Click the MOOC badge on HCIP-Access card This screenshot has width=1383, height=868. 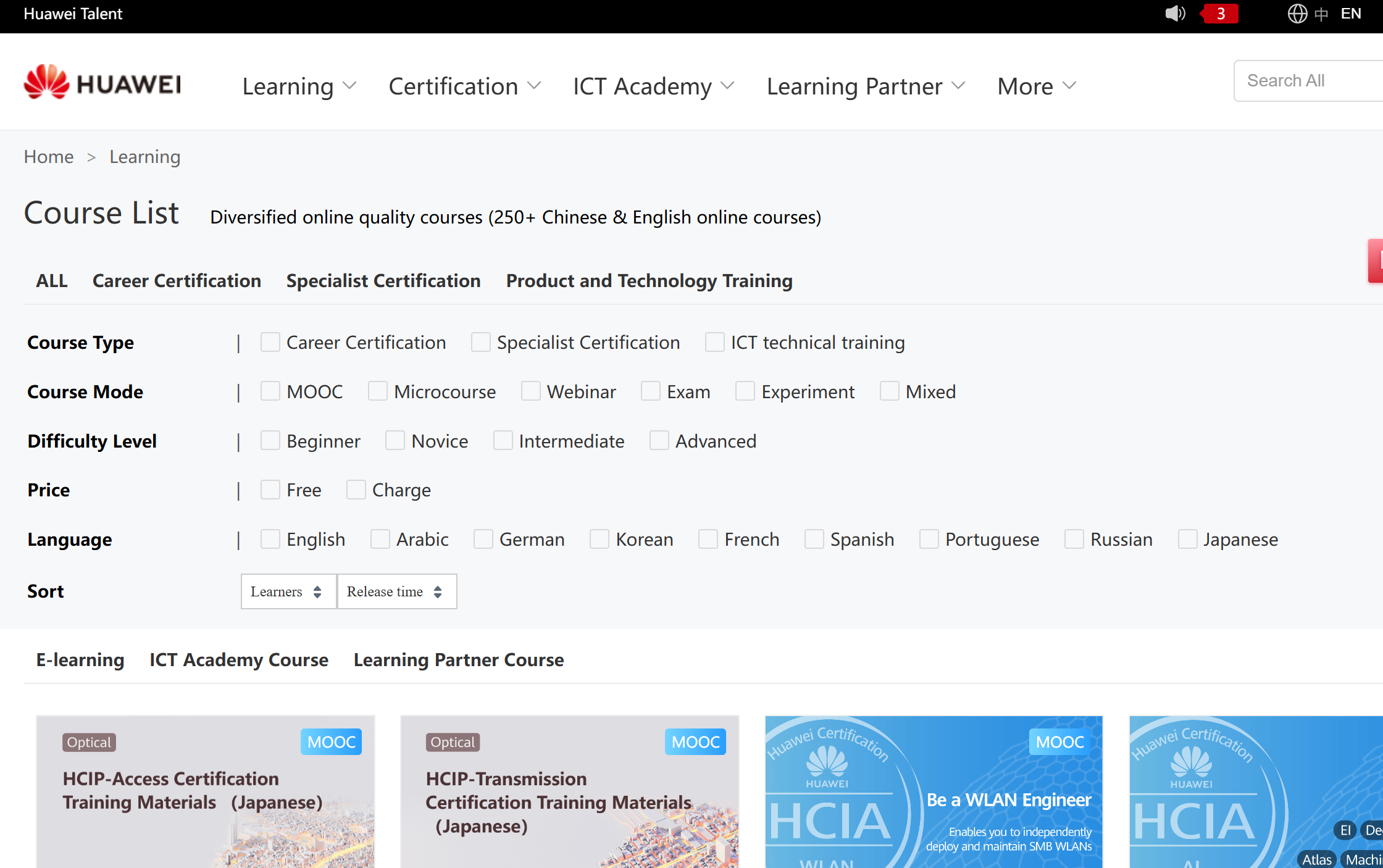pos(331,741)
